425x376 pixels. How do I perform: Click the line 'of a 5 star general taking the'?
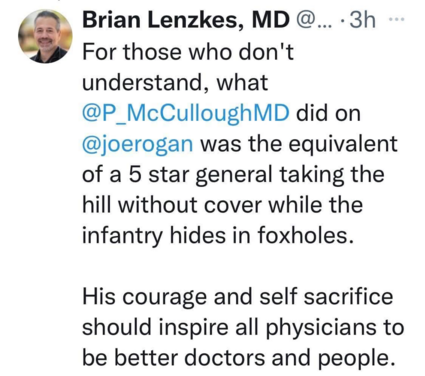(x=233, y=174)
